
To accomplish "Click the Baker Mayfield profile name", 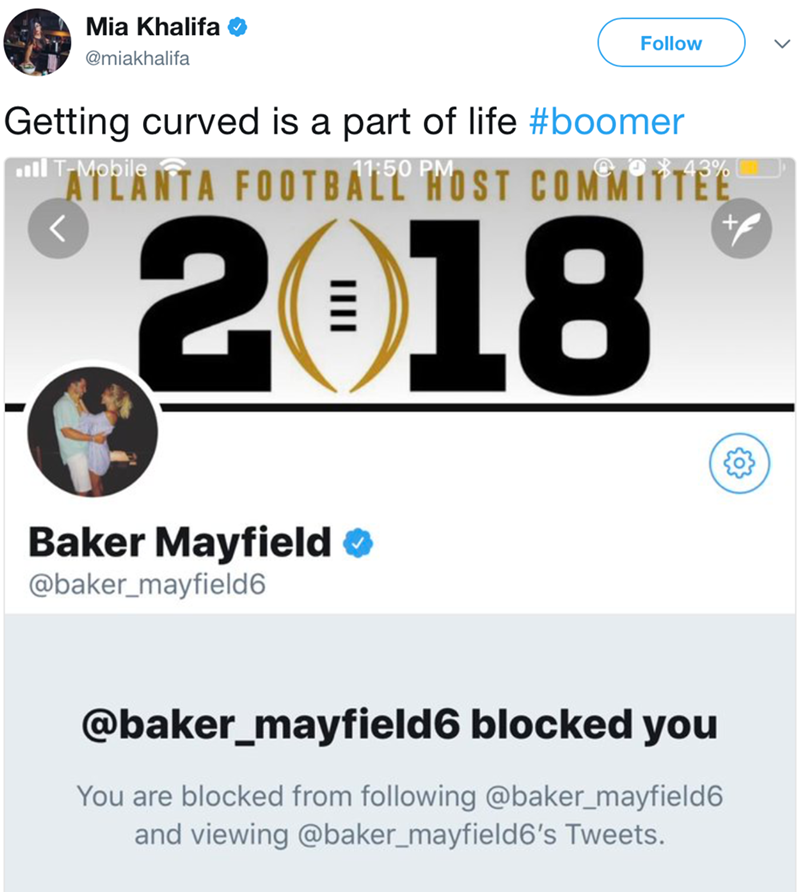I will click(180, 542).
